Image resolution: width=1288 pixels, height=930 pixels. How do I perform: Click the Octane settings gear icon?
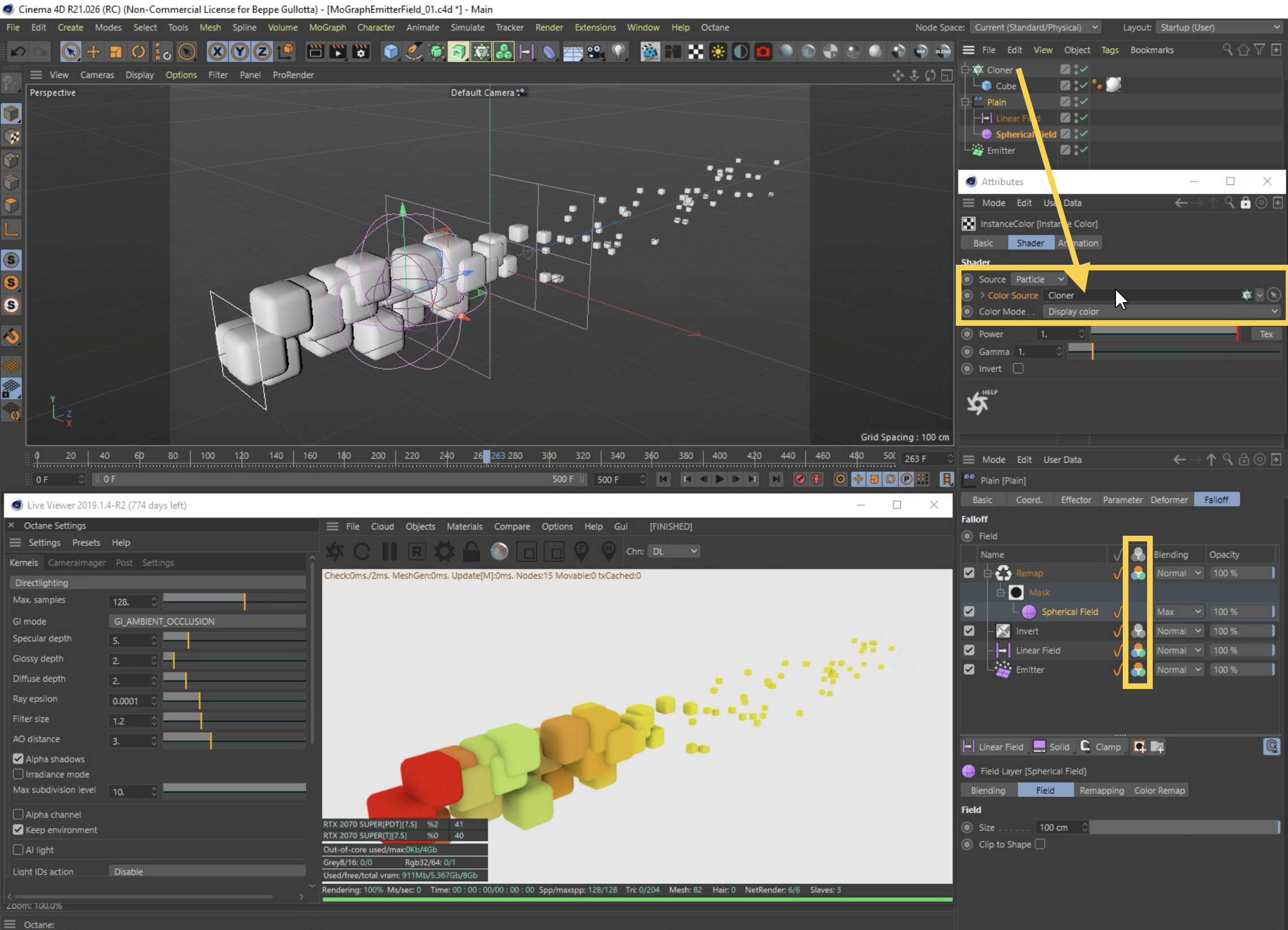point(444,552)
